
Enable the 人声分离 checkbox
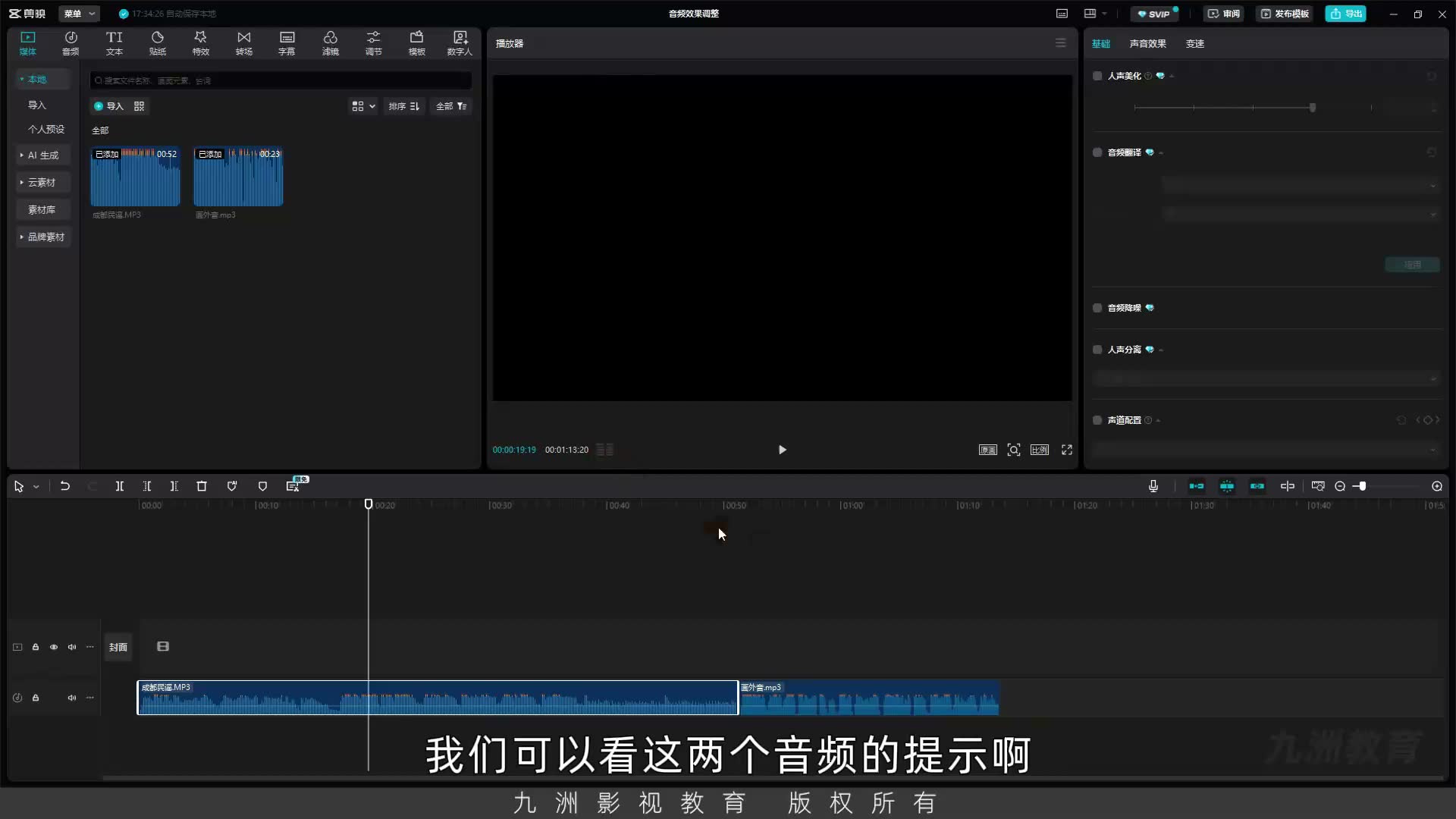1097,350
